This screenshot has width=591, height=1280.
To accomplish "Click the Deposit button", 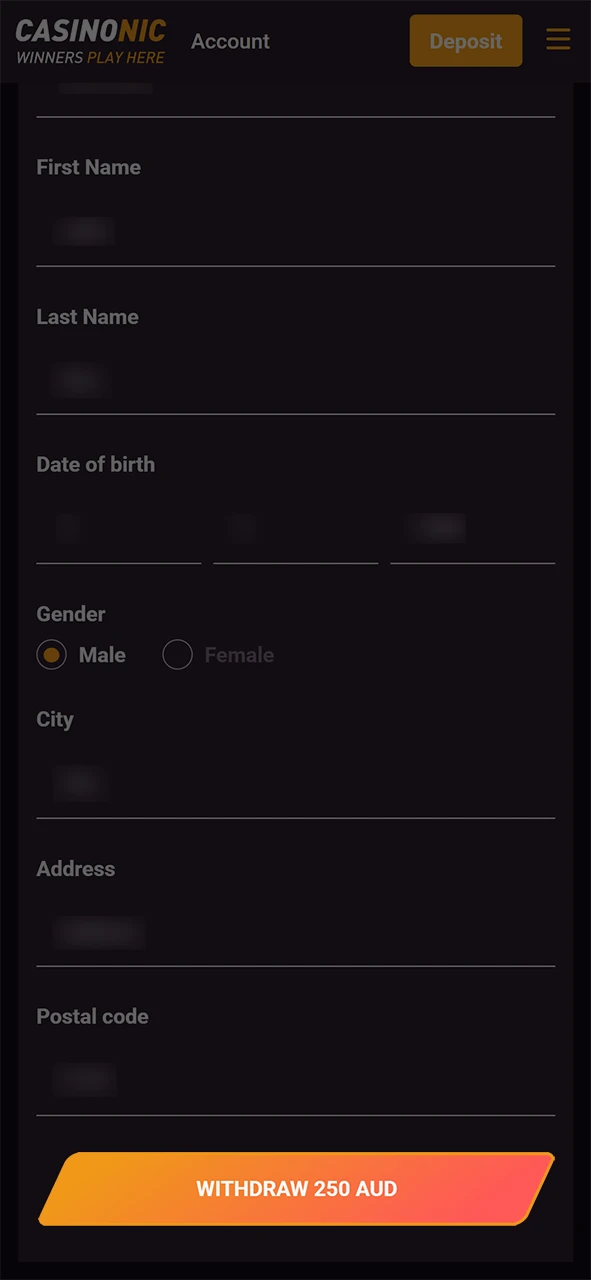I will (x=465, y=41).
